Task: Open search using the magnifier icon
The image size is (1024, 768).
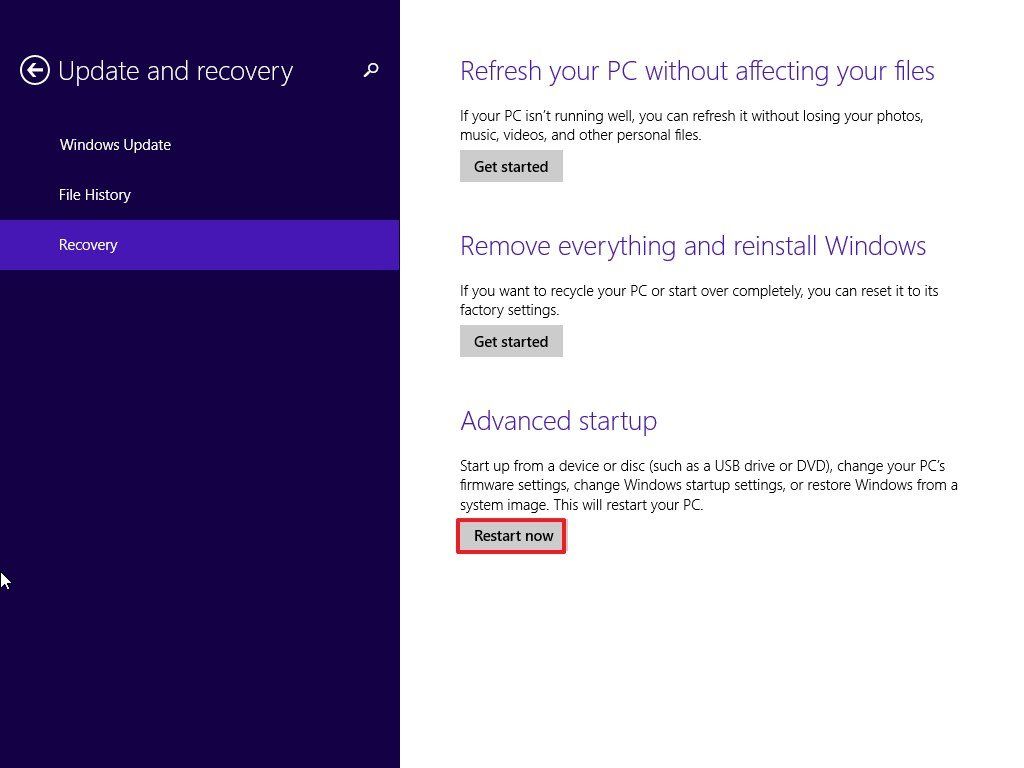Action: tap(371, 71)
